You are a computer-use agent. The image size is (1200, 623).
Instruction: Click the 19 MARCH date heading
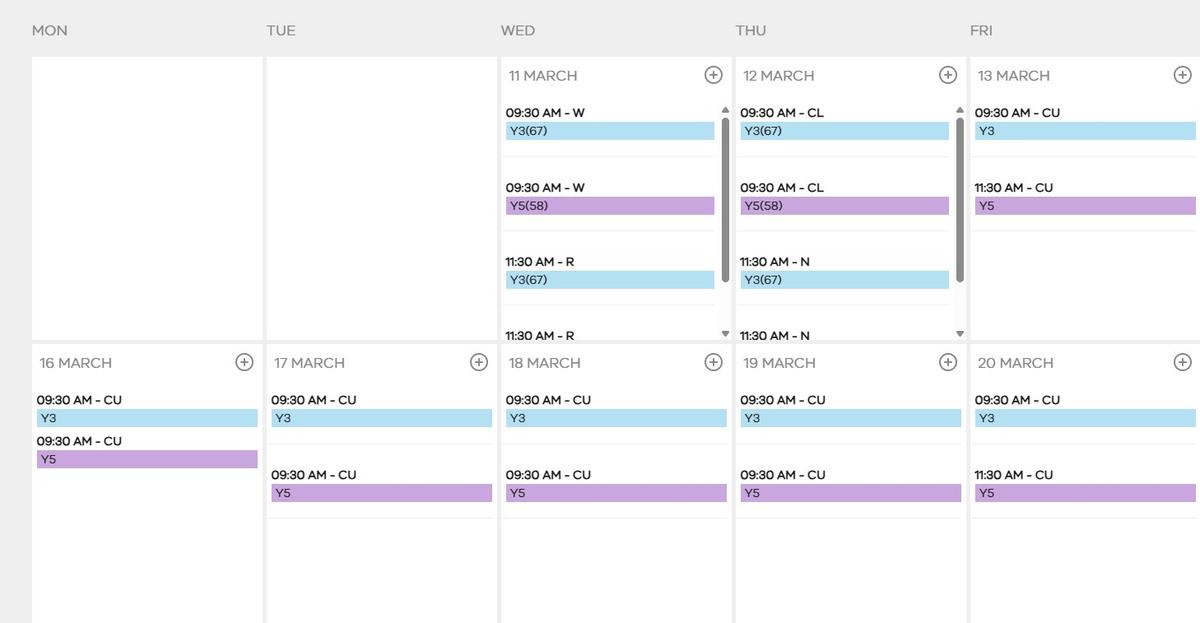click(778, 363)
